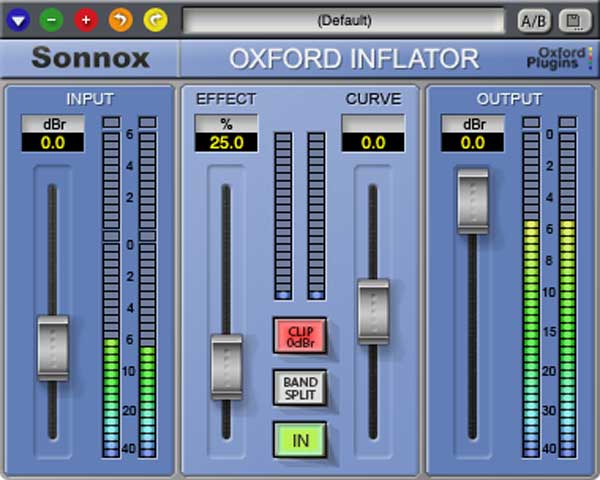This screenshot has width=600, height=480.
Task: Click the right Effect meter in center panel
Action: point(316,216)
